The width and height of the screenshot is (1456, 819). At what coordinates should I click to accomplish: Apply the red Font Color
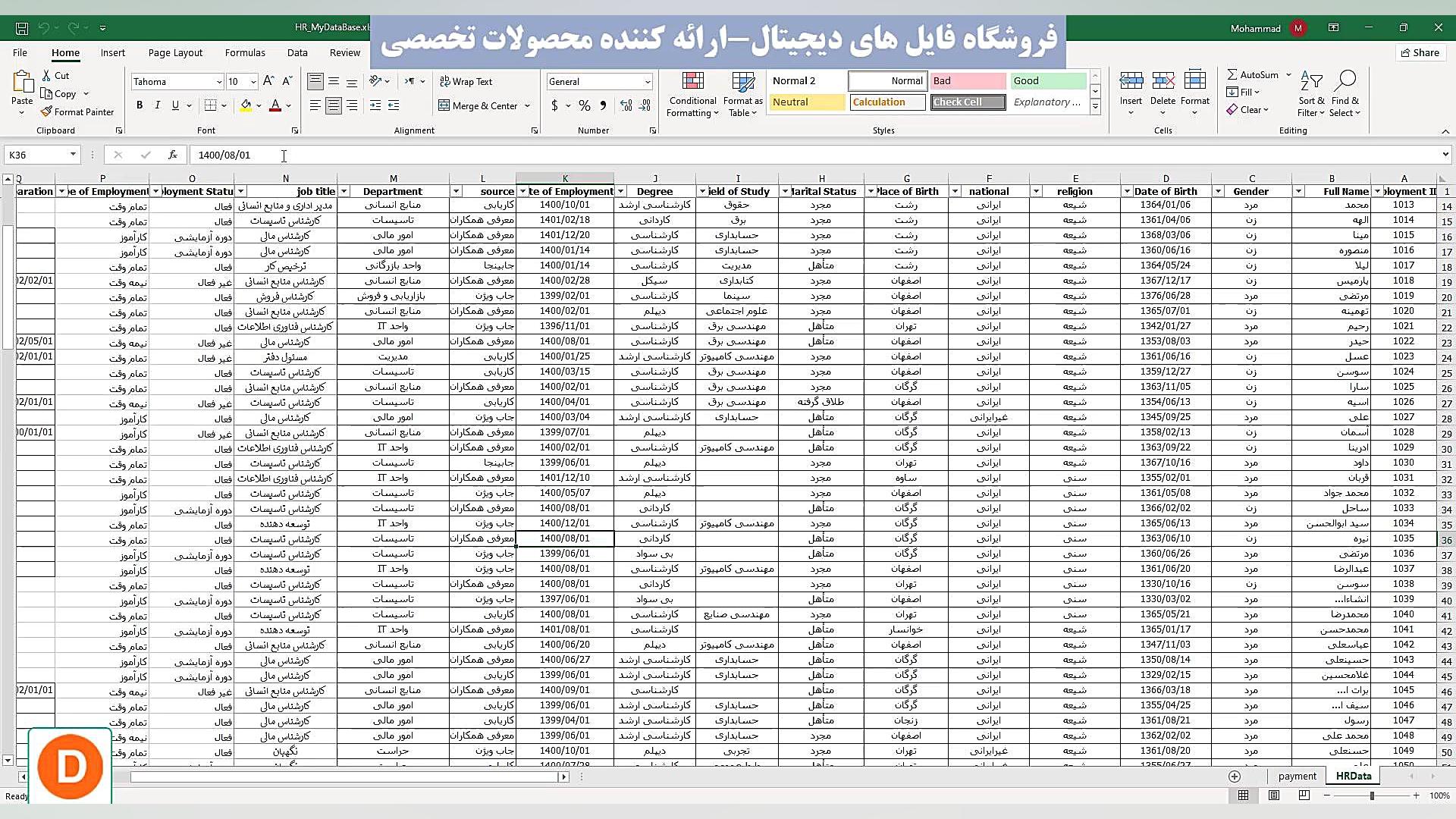point(275,105)
